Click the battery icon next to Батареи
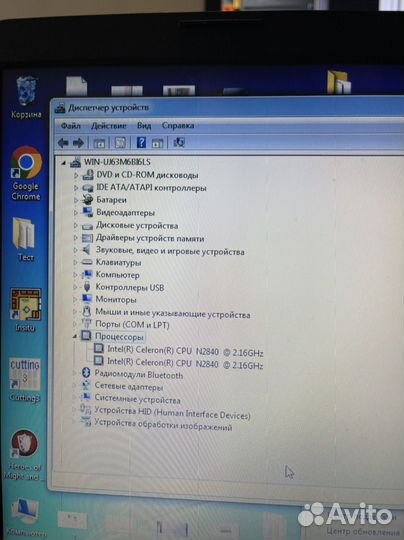Viewport: 404px width, 540px height. [x=87, y=199]
